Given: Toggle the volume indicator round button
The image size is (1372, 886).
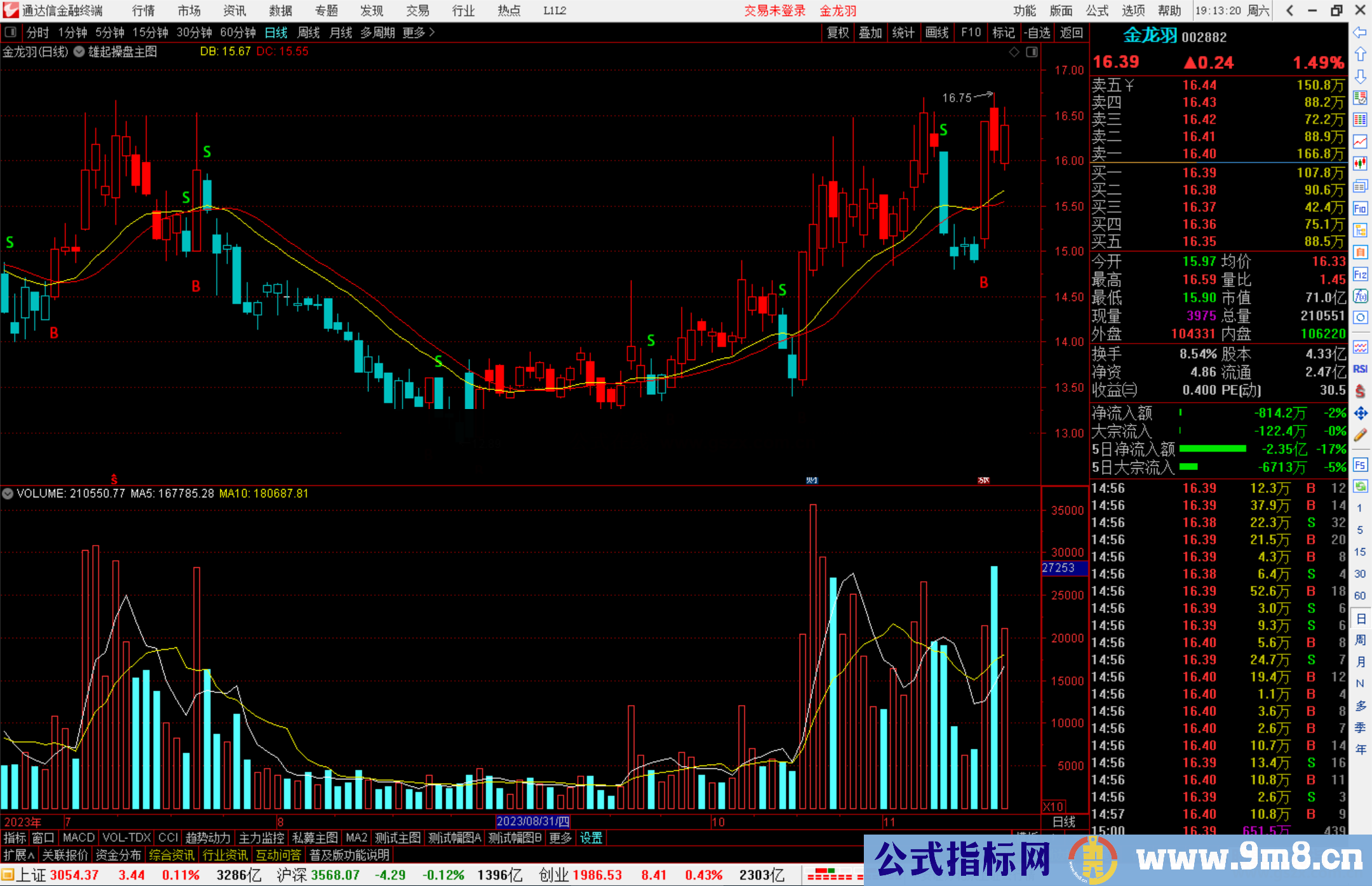Looking at the screenshot, I should tap(8, 493).
